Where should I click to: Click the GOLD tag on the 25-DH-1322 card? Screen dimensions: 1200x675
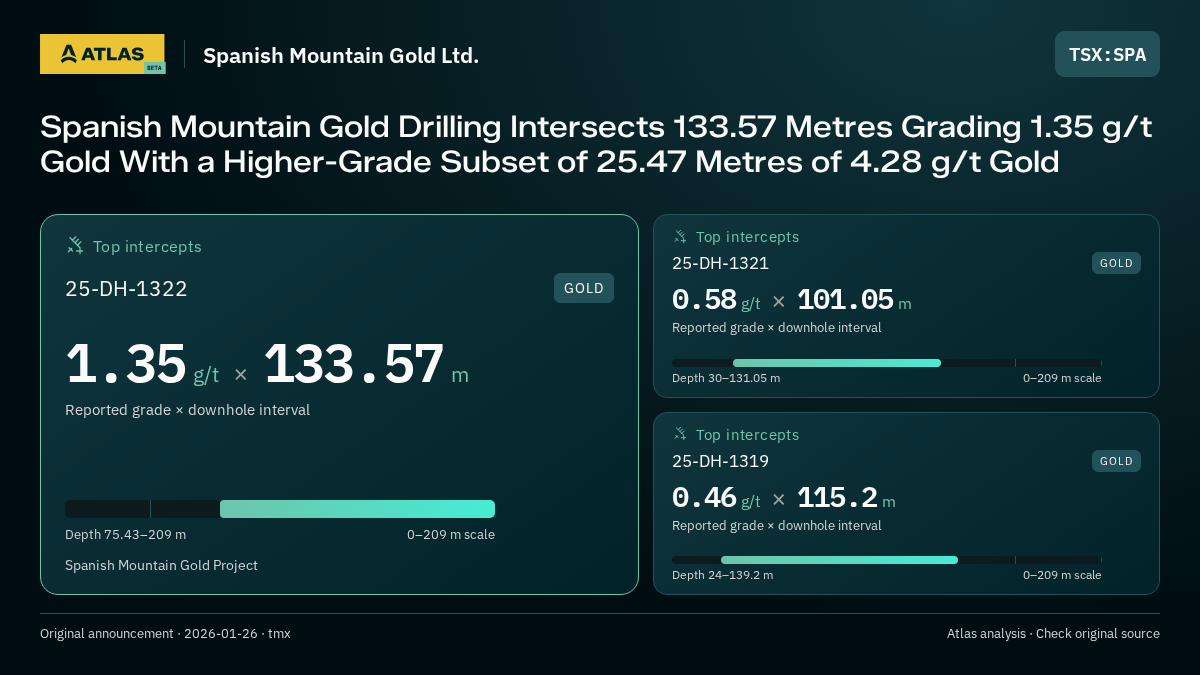pyautogui.click(x=584, y=288)
